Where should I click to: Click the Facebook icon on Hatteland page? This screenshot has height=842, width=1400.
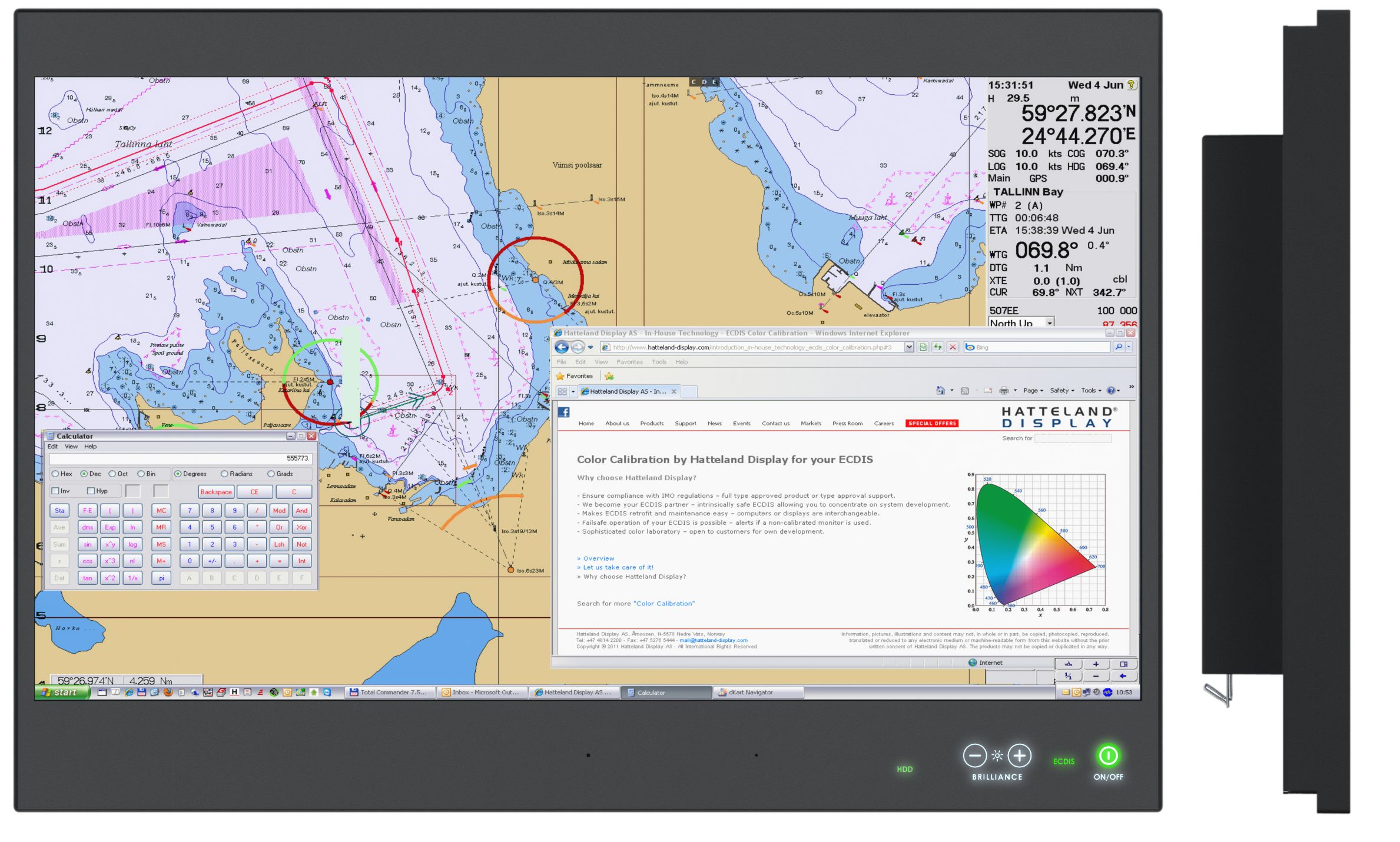pyautogui.click(x=563, y=412)
